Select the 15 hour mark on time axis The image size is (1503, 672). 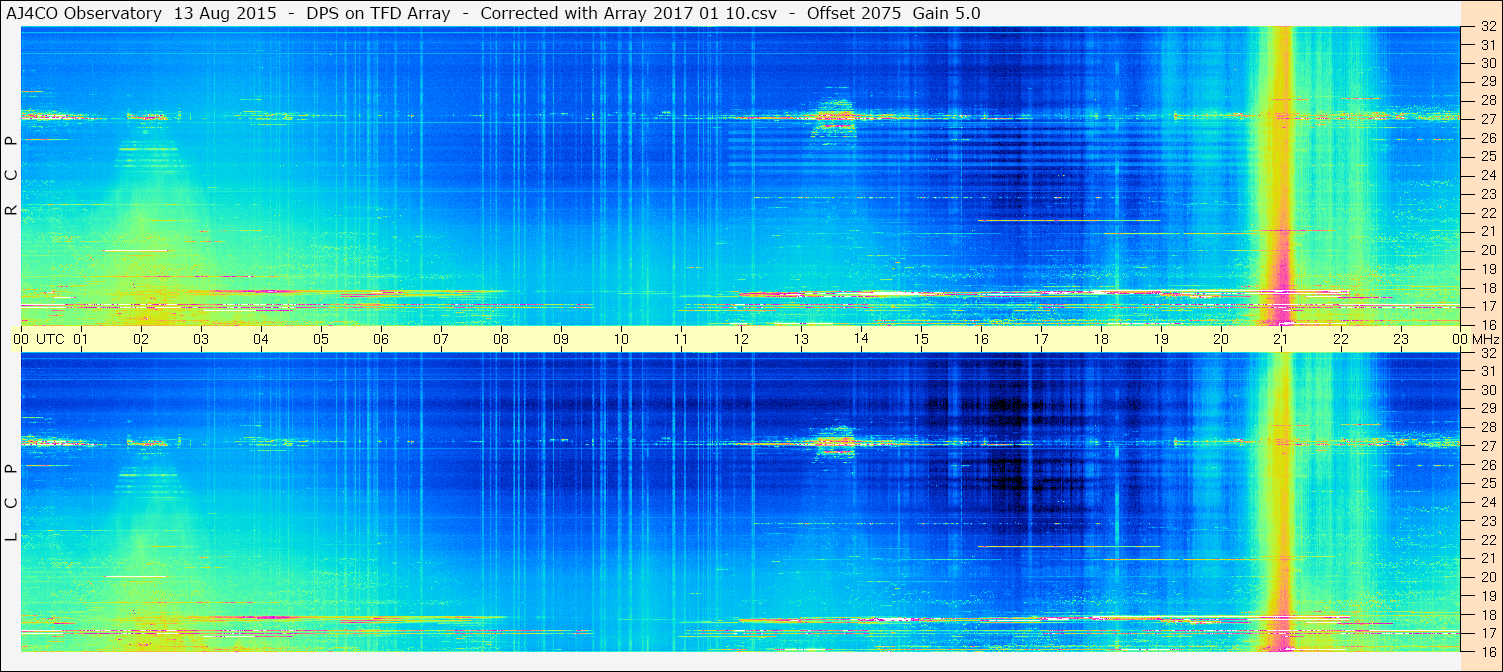coord(921,339)
